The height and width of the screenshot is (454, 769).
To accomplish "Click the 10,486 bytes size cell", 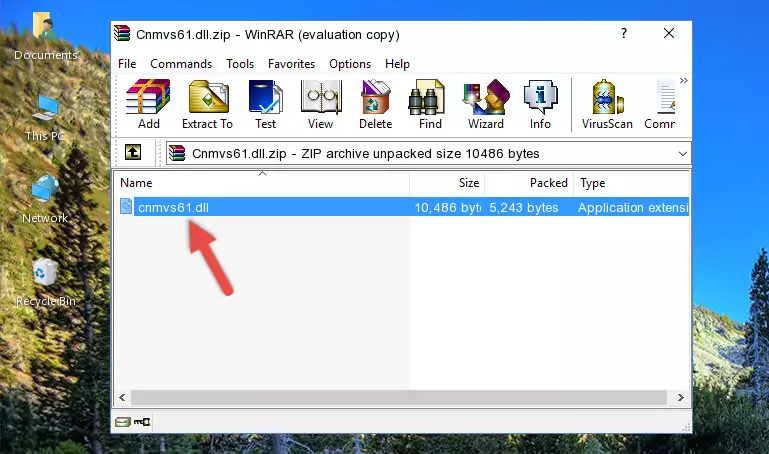I will pyautogui.click(x=447, y=207).
